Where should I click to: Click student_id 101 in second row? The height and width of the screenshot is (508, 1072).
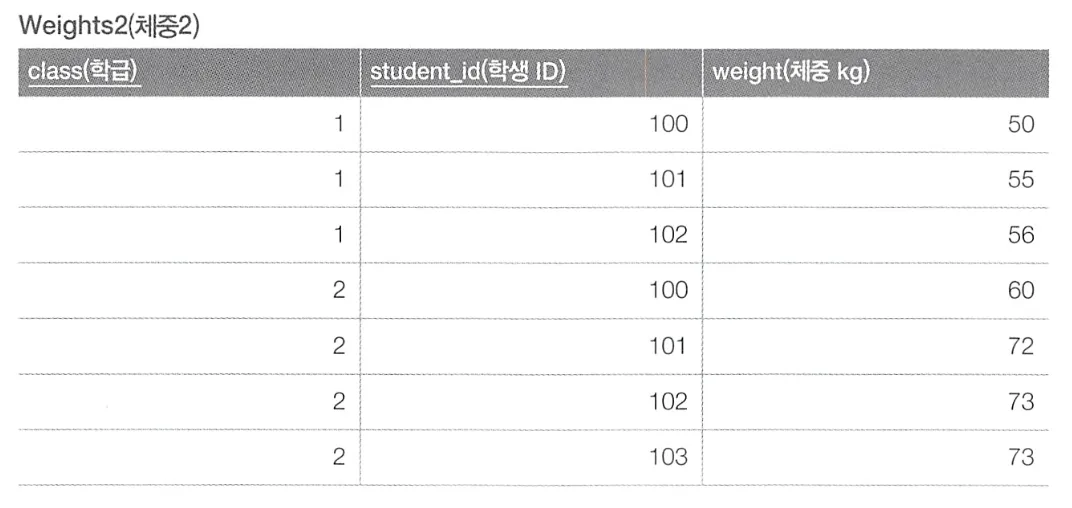coord(531,180)
